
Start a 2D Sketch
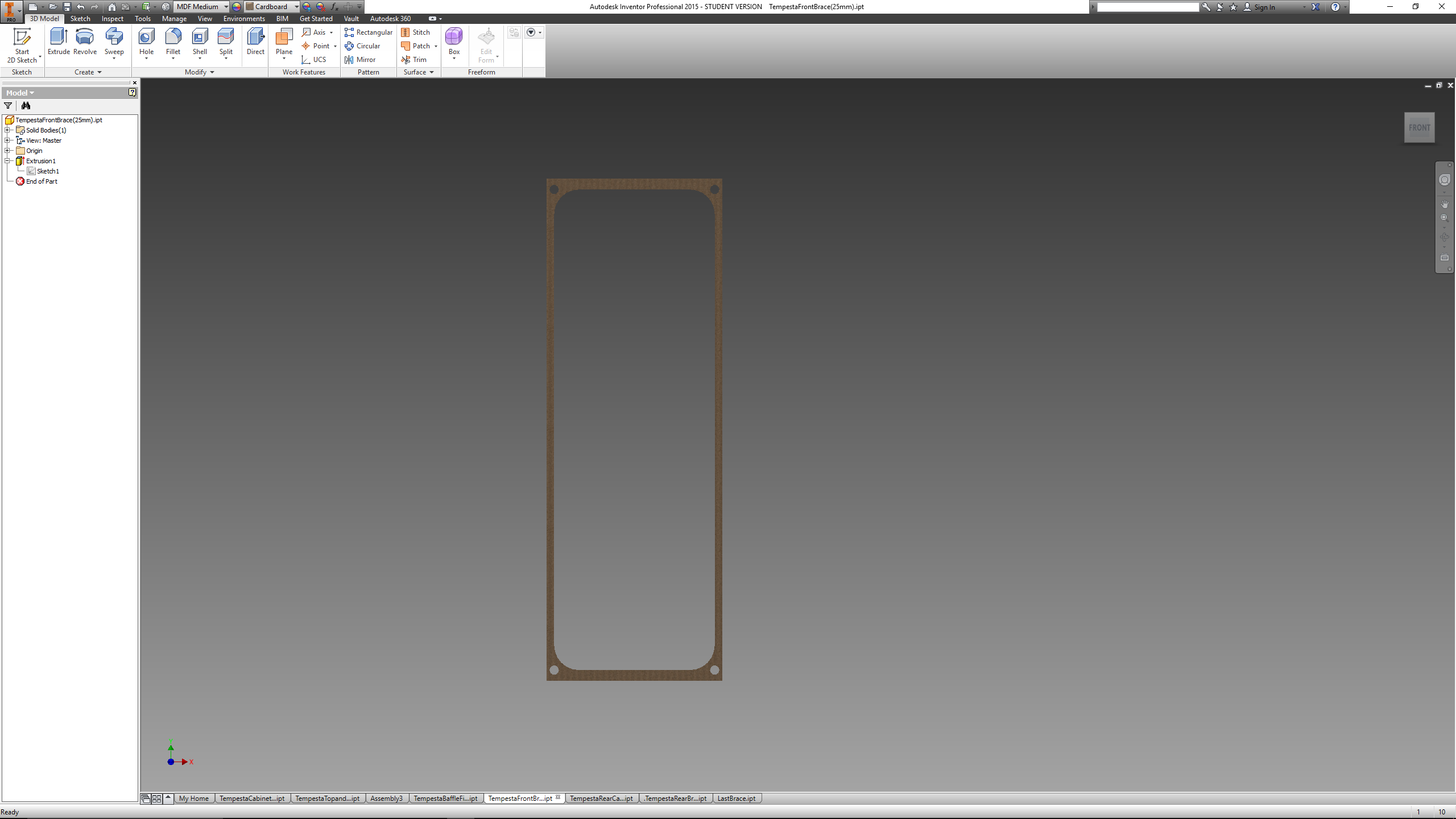(22, 45)
